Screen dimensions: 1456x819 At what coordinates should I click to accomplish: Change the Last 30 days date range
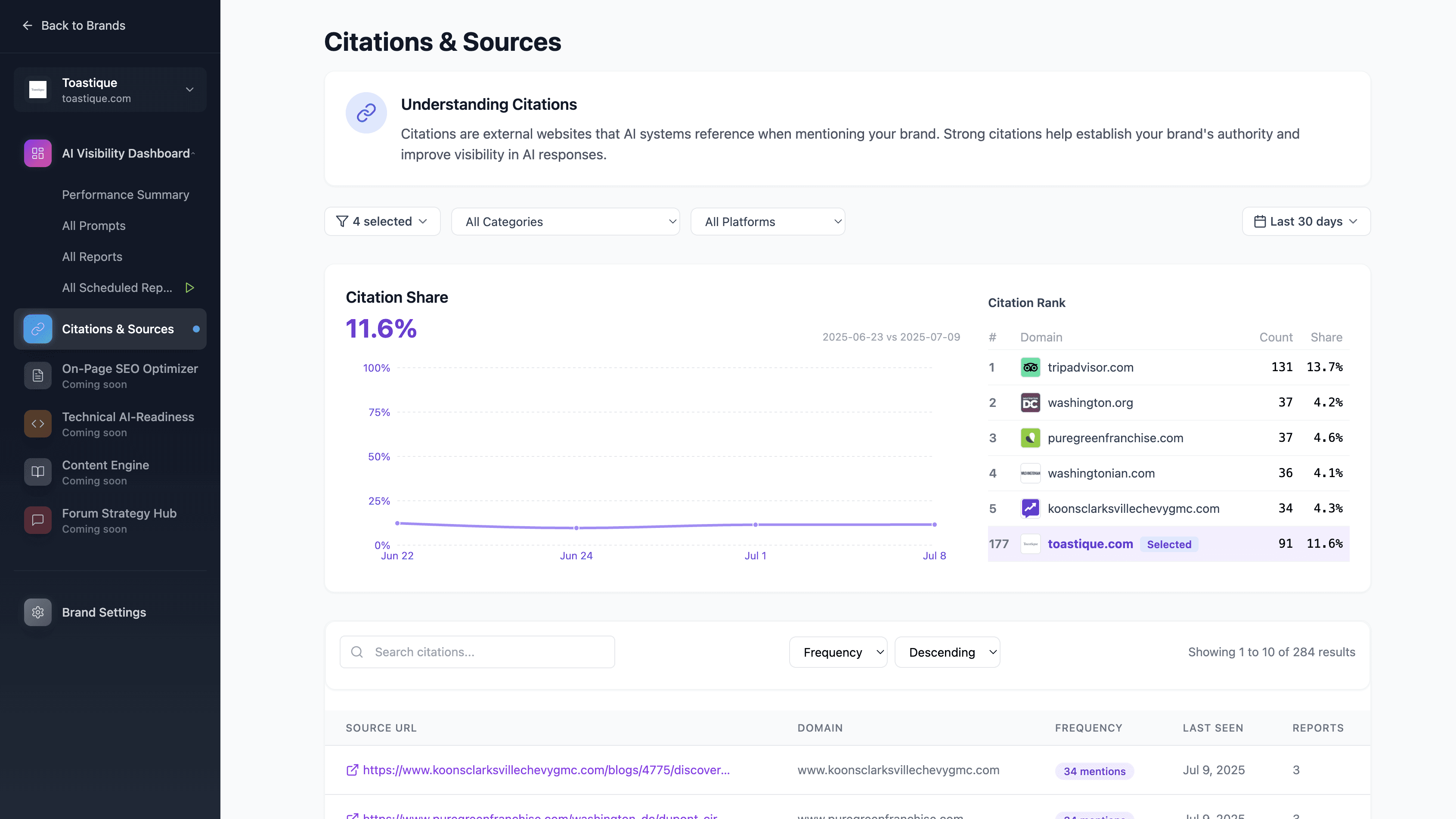1306,222
